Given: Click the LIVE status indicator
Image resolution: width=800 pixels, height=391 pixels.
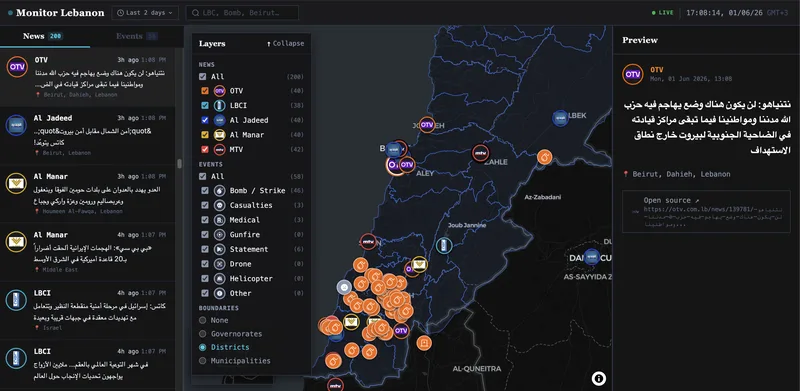Looking at the screenshot, I should (x=663, y=13).
